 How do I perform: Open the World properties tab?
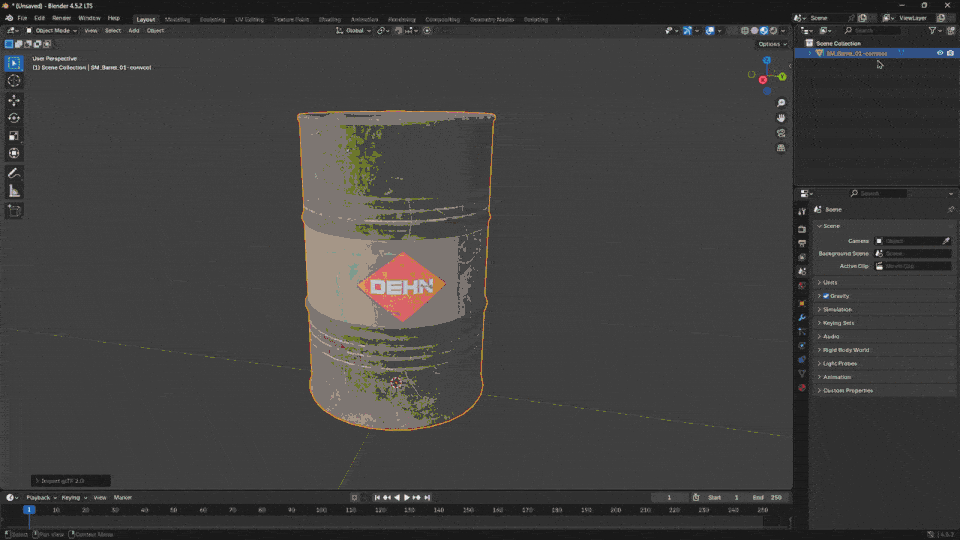[x=802, y=285]
